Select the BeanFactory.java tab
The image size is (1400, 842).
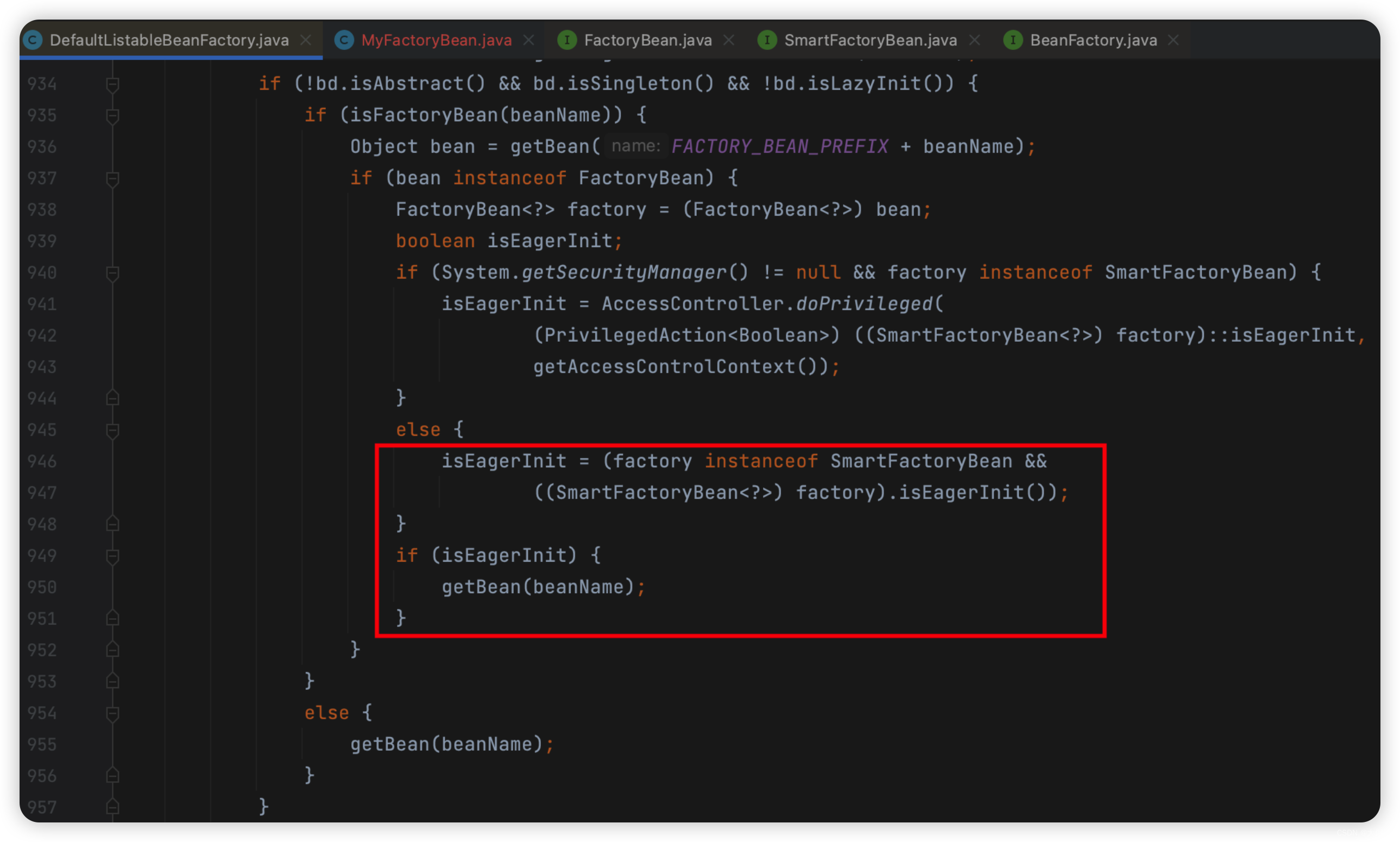(x=1093, y=40)
